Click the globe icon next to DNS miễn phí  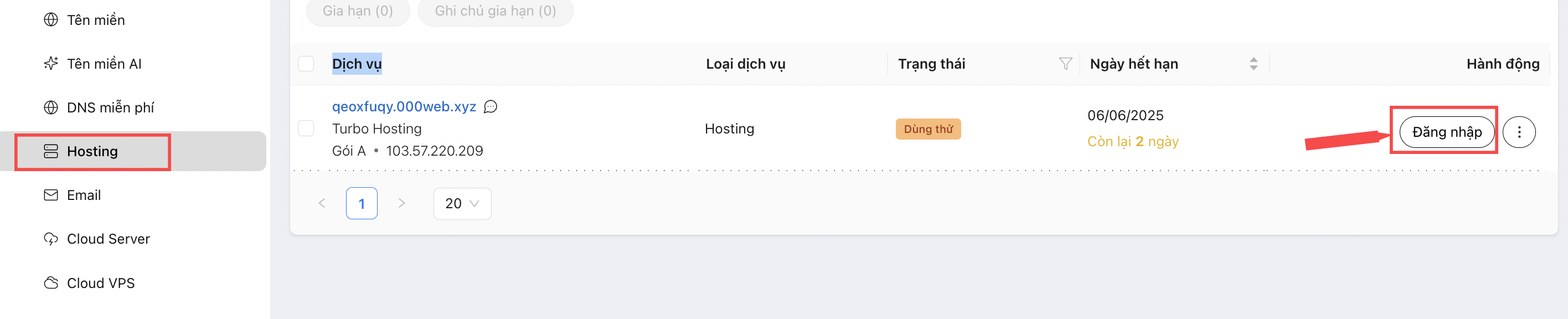(x=51, y=108)
